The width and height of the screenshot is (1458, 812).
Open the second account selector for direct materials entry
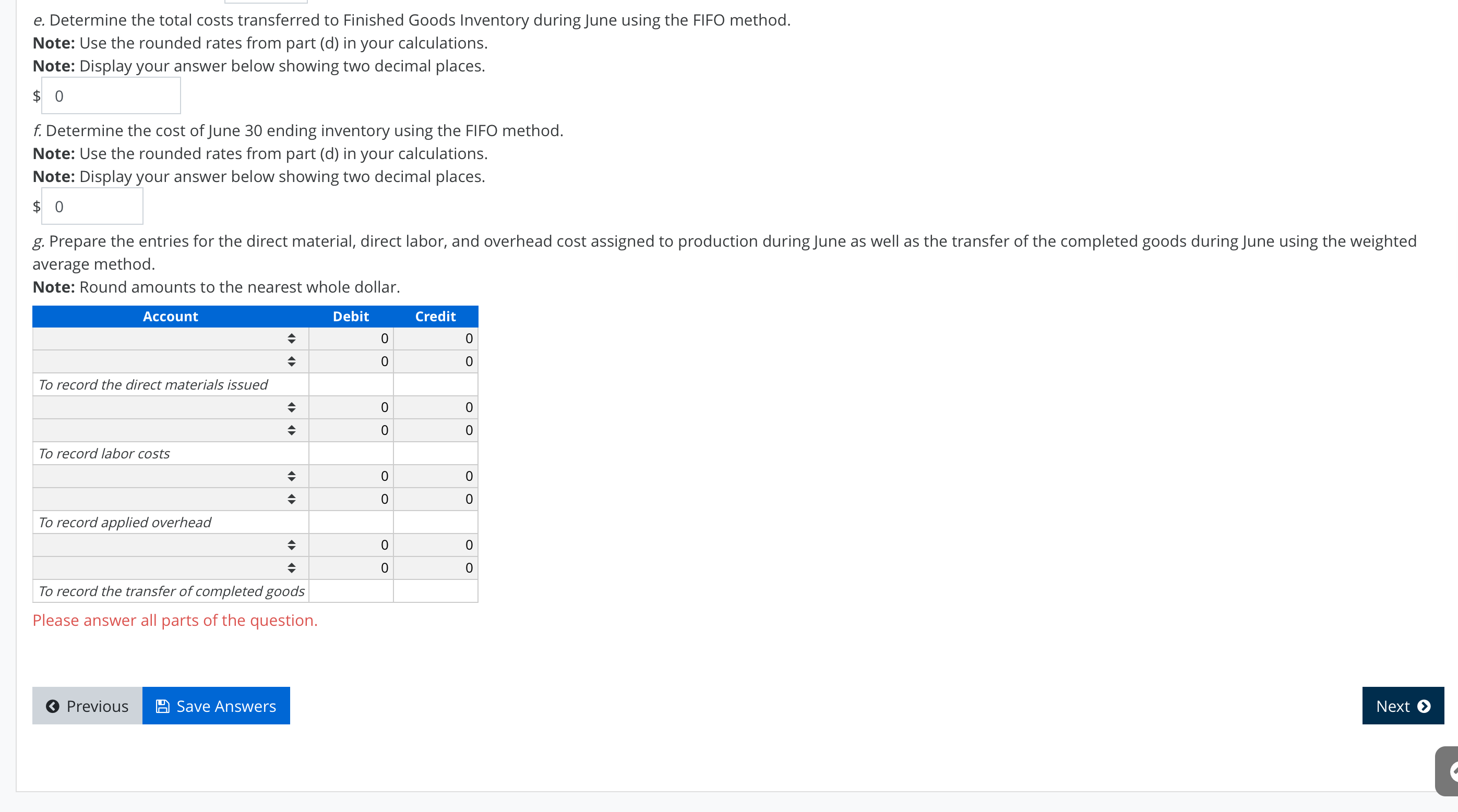(292, 361)
